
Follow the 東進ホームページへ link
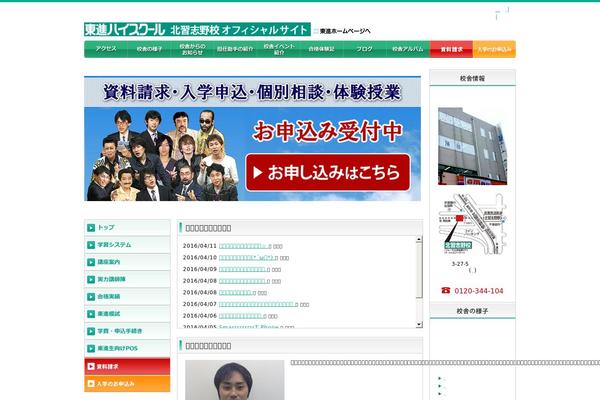pos(345,31)
